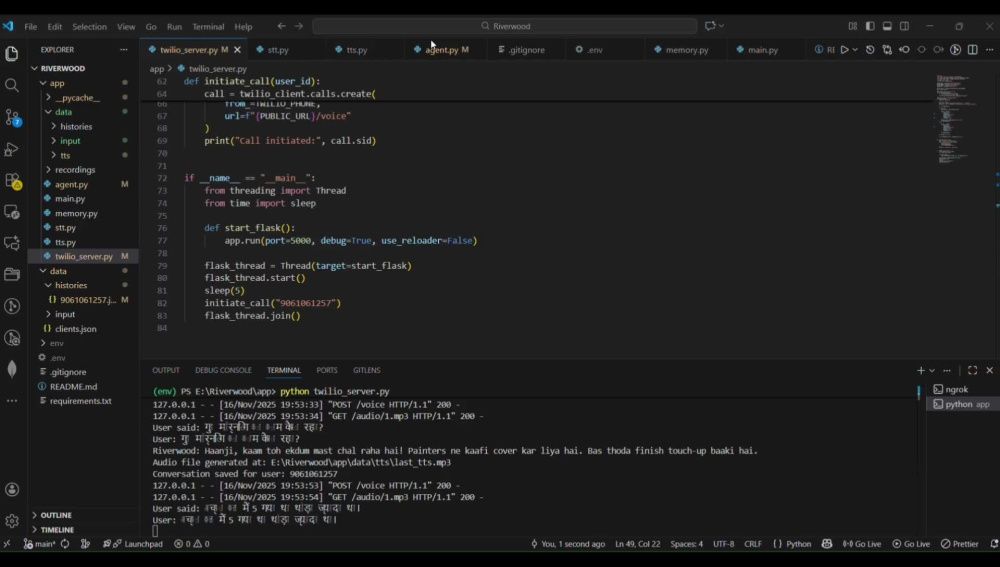The height and width of the screenshot is (567, 1000).
Task: Change Python language mode in the status bar
Action: click(798, 544)
